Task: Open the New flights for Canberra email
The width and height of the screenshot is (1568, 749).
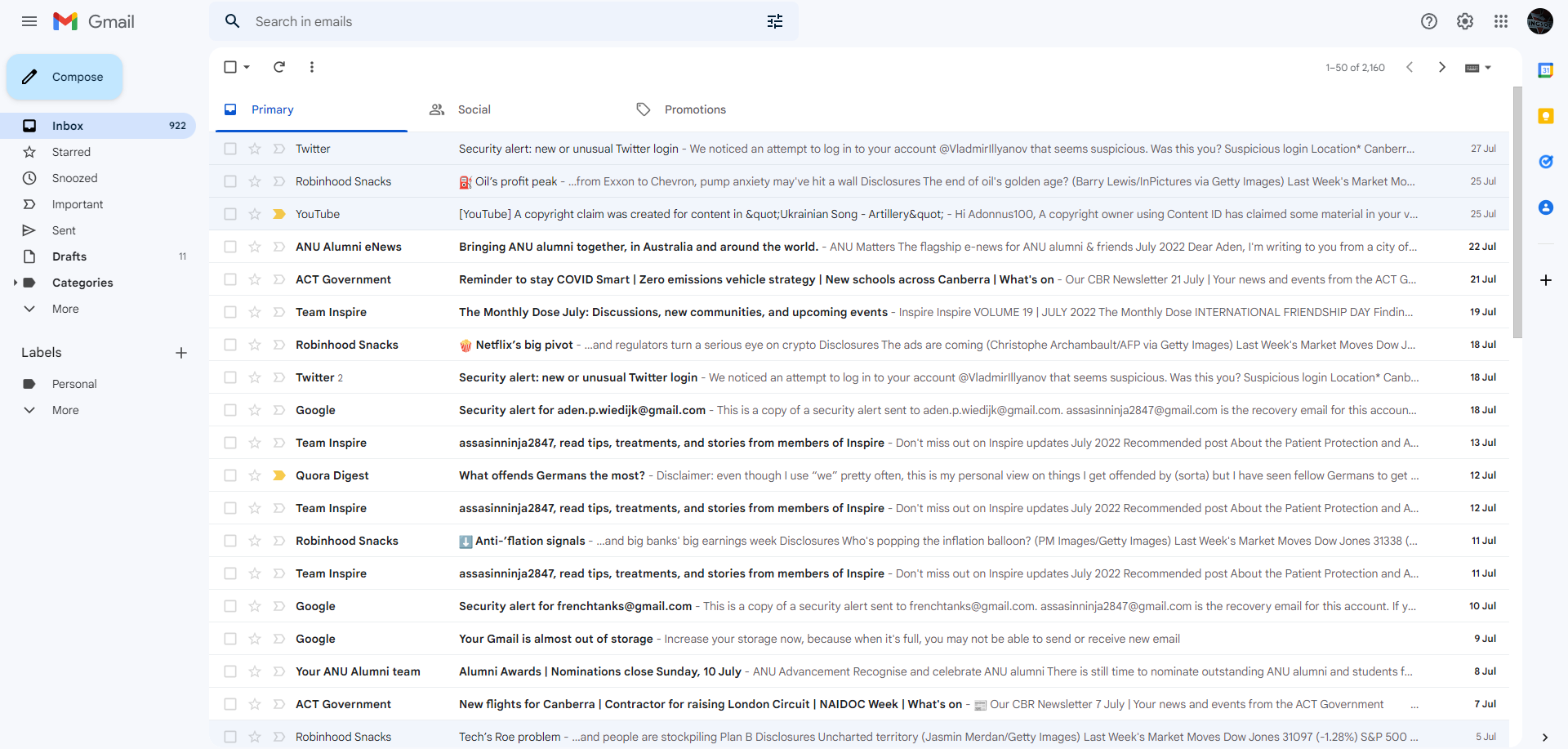Action: tap(859, 704)
